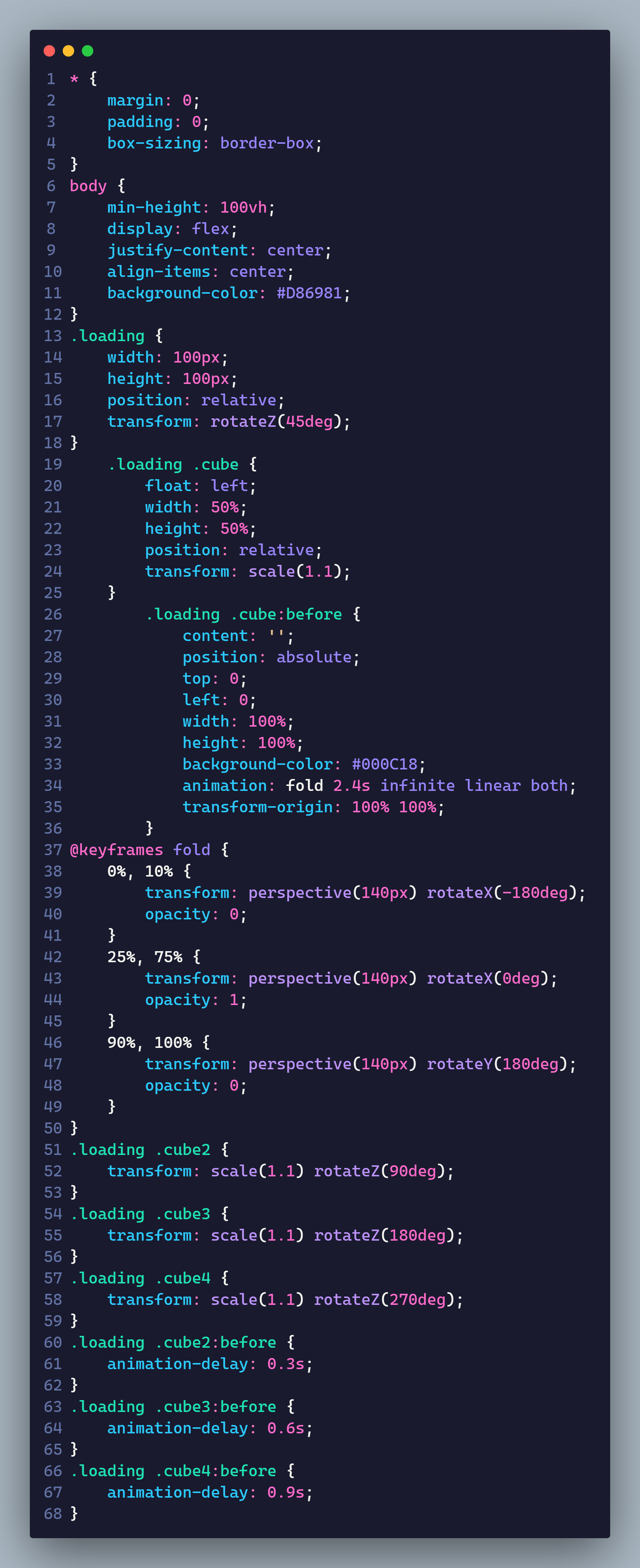Click the green maximize dot
The image size is (640, 1568).
[88, 50]
